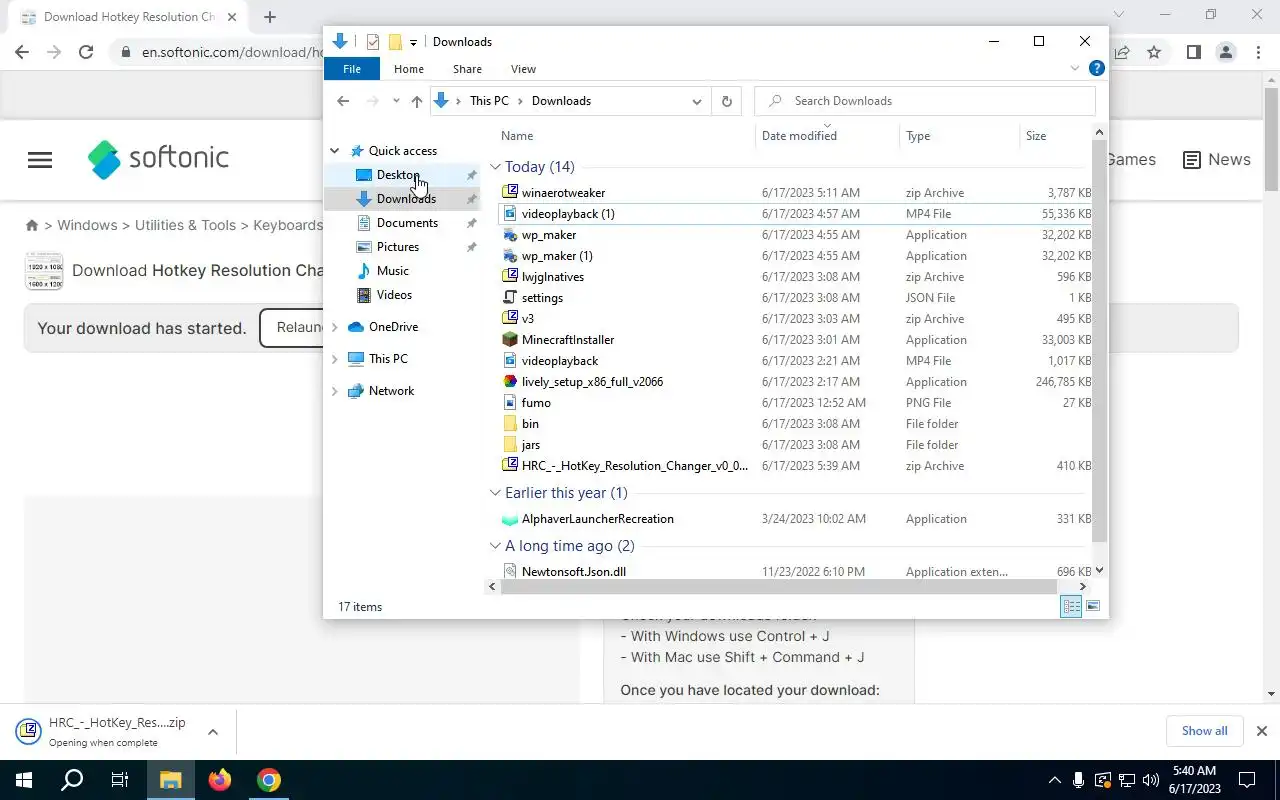The image size is (1280, 800).
Task: Collapse Quick access tree node
Action: (335, 151)
